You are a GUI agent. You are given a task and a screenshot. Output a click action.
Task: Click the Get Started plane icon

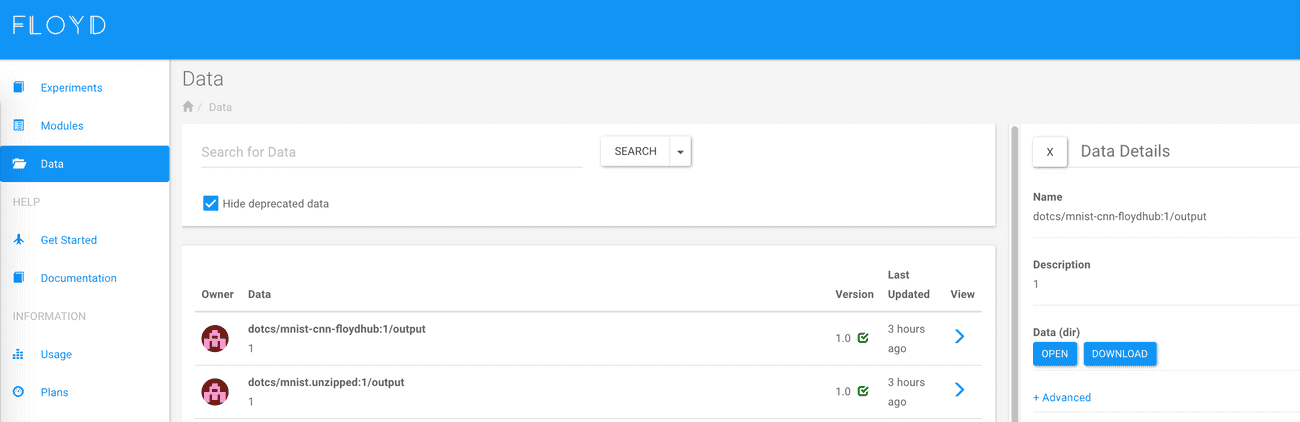(x=18, y=240)
